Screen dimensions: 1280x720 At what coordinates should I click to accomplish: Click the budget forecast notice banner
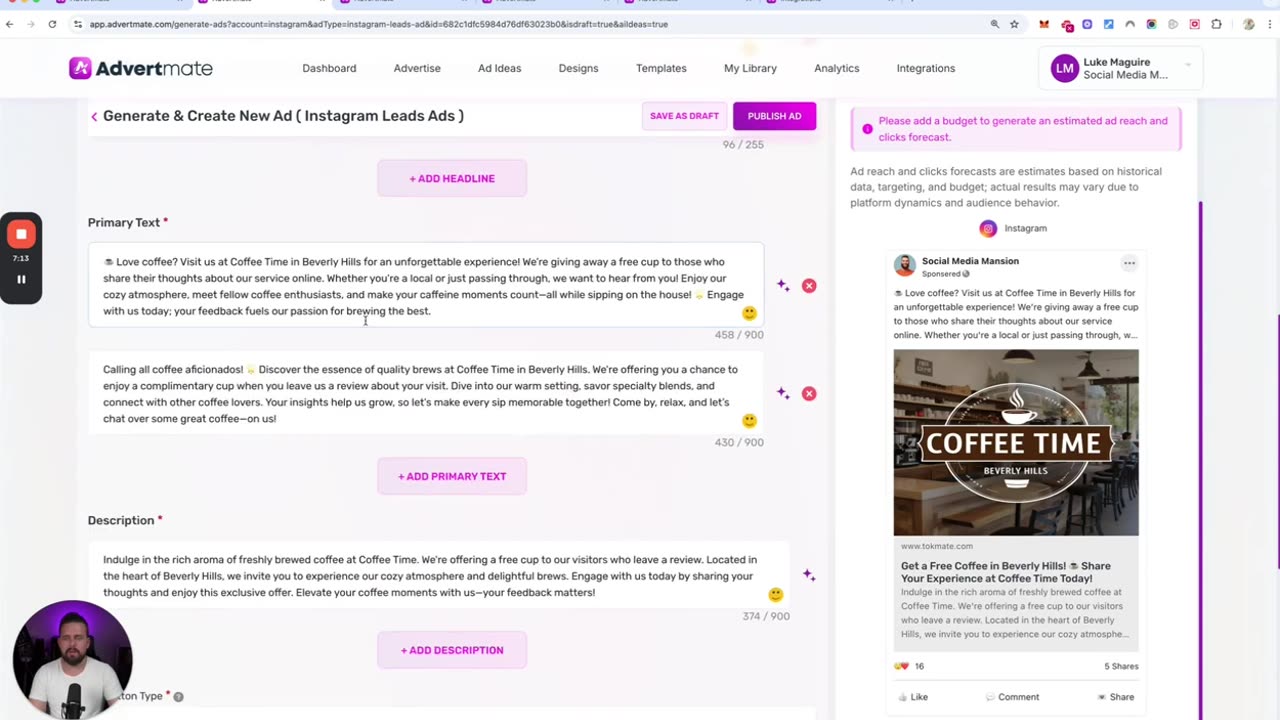point(1016,129)
